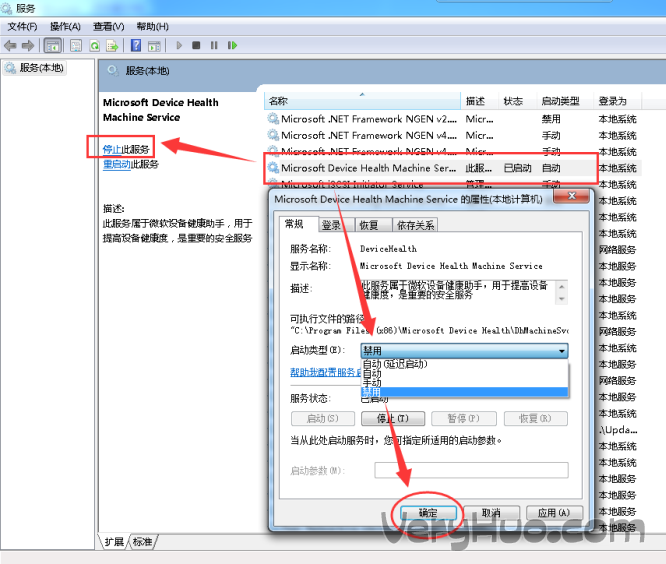Screen dimensions: 666x564
Task: Open the 查看(V) menu
Action: [109, 26]
